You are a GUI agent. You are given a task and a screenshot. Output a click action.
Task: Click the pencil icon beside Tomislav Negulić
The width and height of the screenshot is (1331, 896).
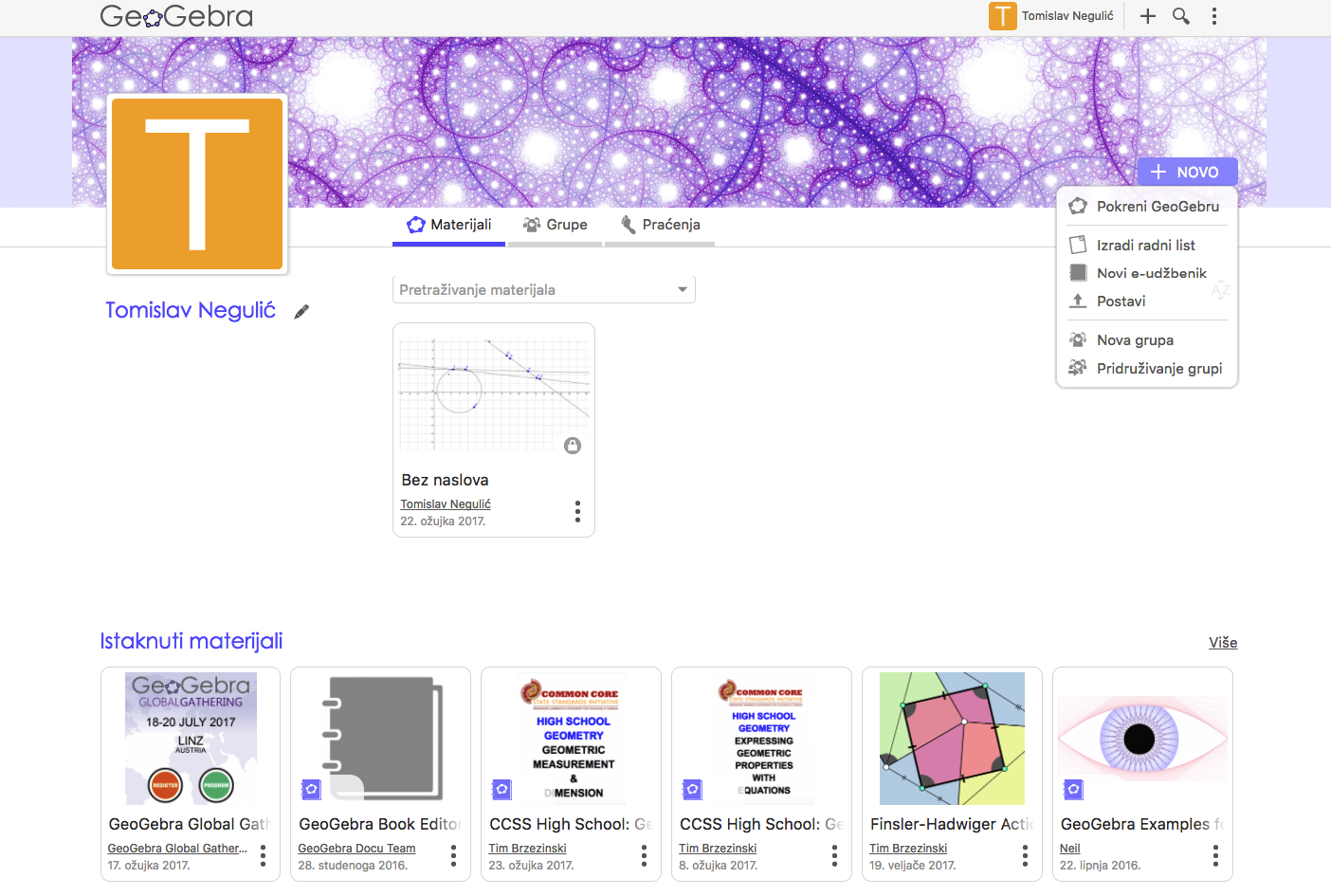[x=301, y=312]
